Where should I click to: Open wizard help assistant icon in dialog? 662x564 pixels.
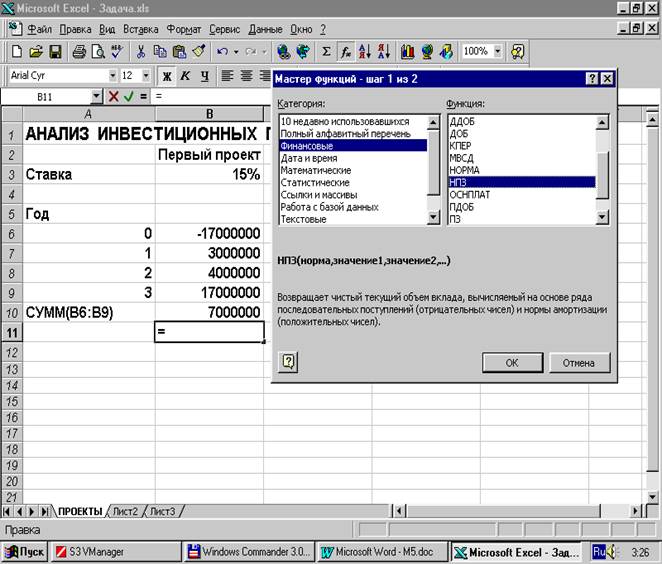[x=288, y=362]
